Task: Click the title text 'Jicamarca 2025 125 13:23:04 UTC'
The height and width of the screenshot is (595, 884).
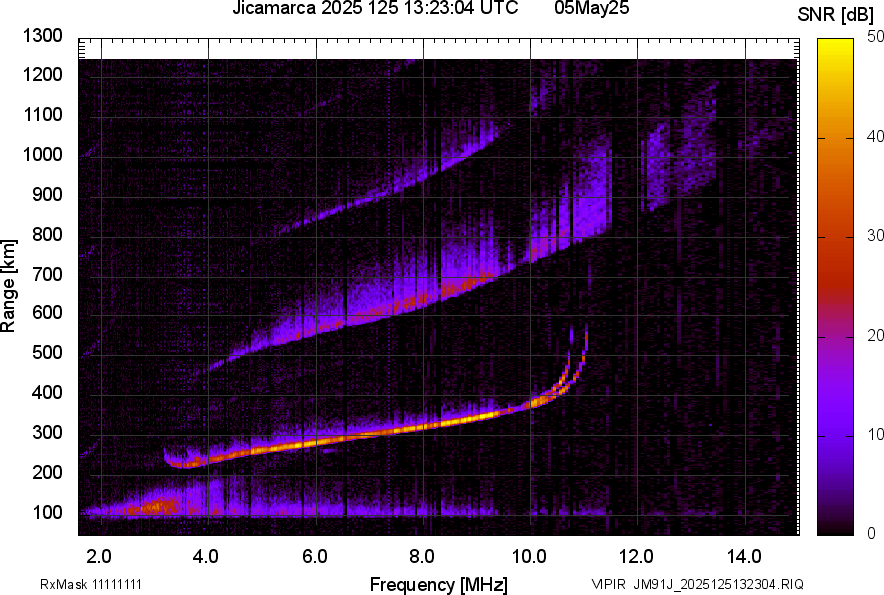Action: pyautogui.click(x=375, y=8)
